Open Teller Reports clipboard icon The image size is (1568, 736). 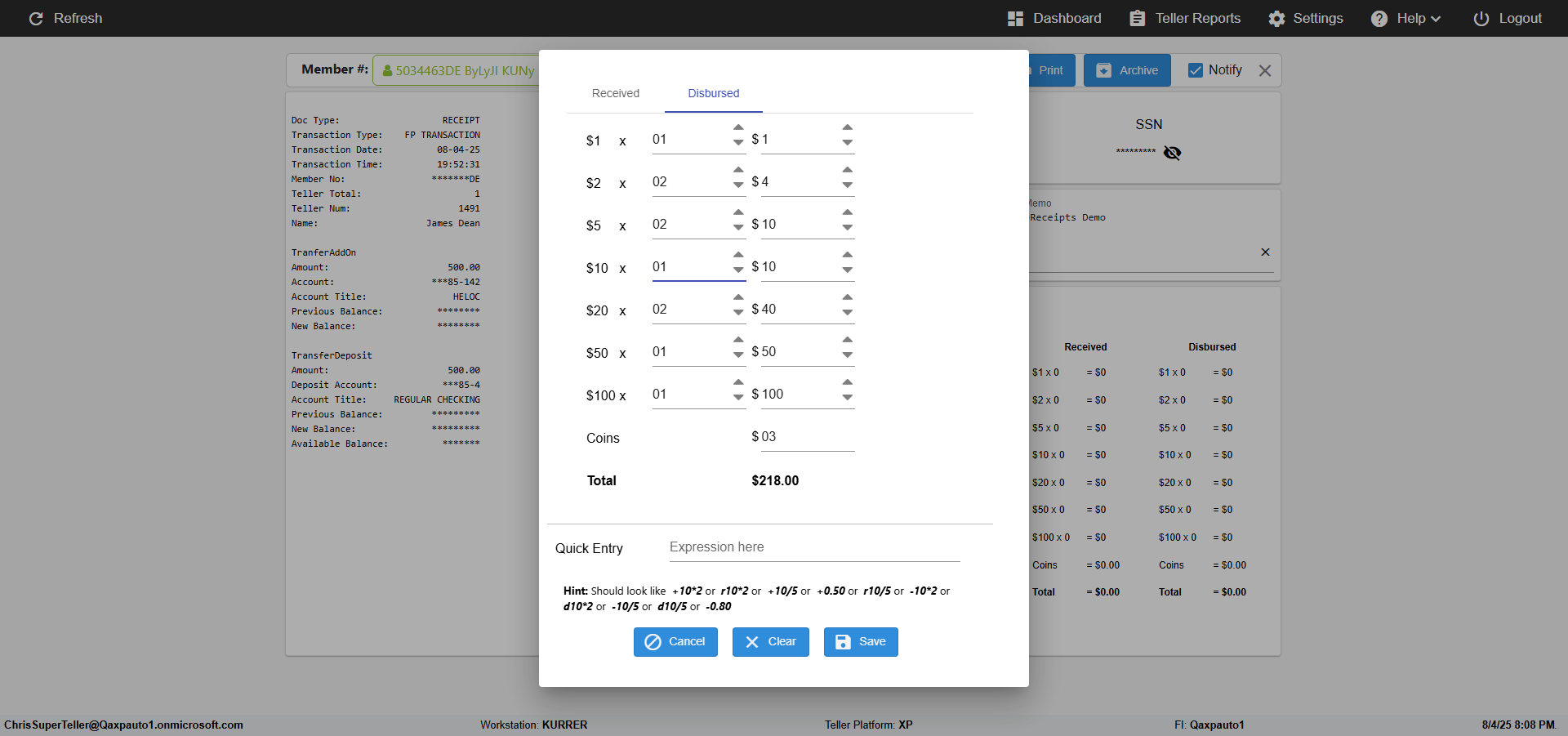(1137, 18)
